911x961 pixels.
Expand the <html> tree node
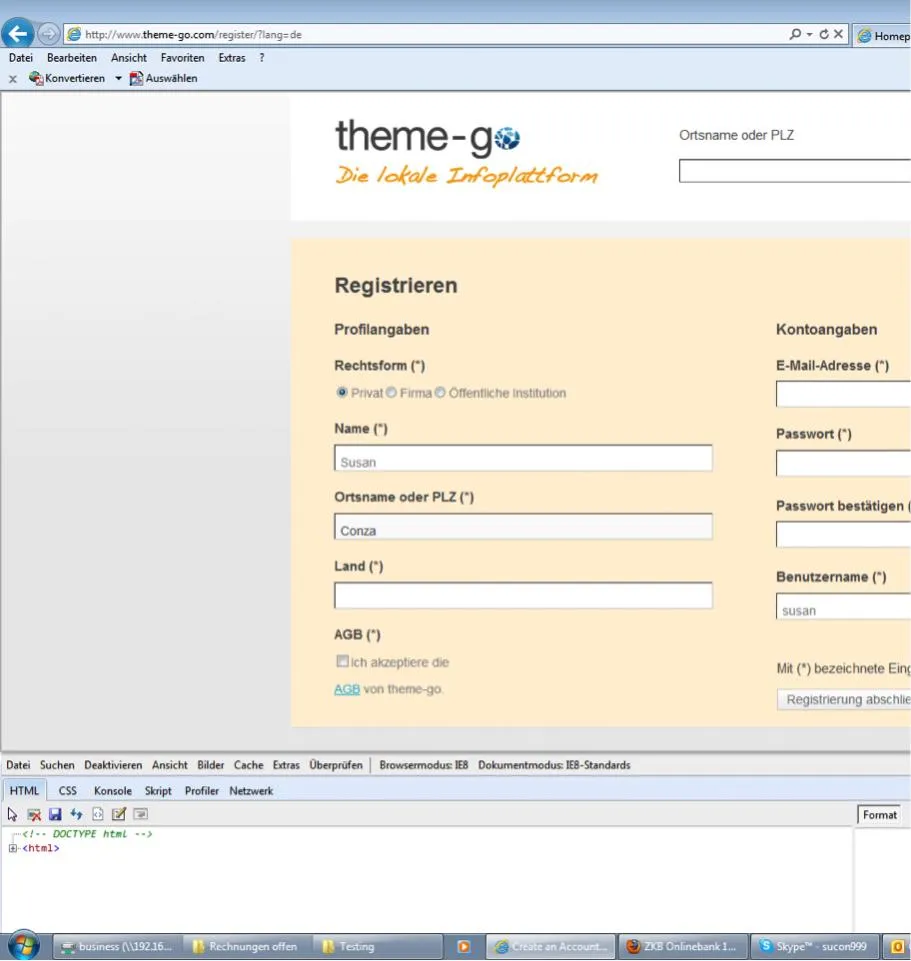12,848
